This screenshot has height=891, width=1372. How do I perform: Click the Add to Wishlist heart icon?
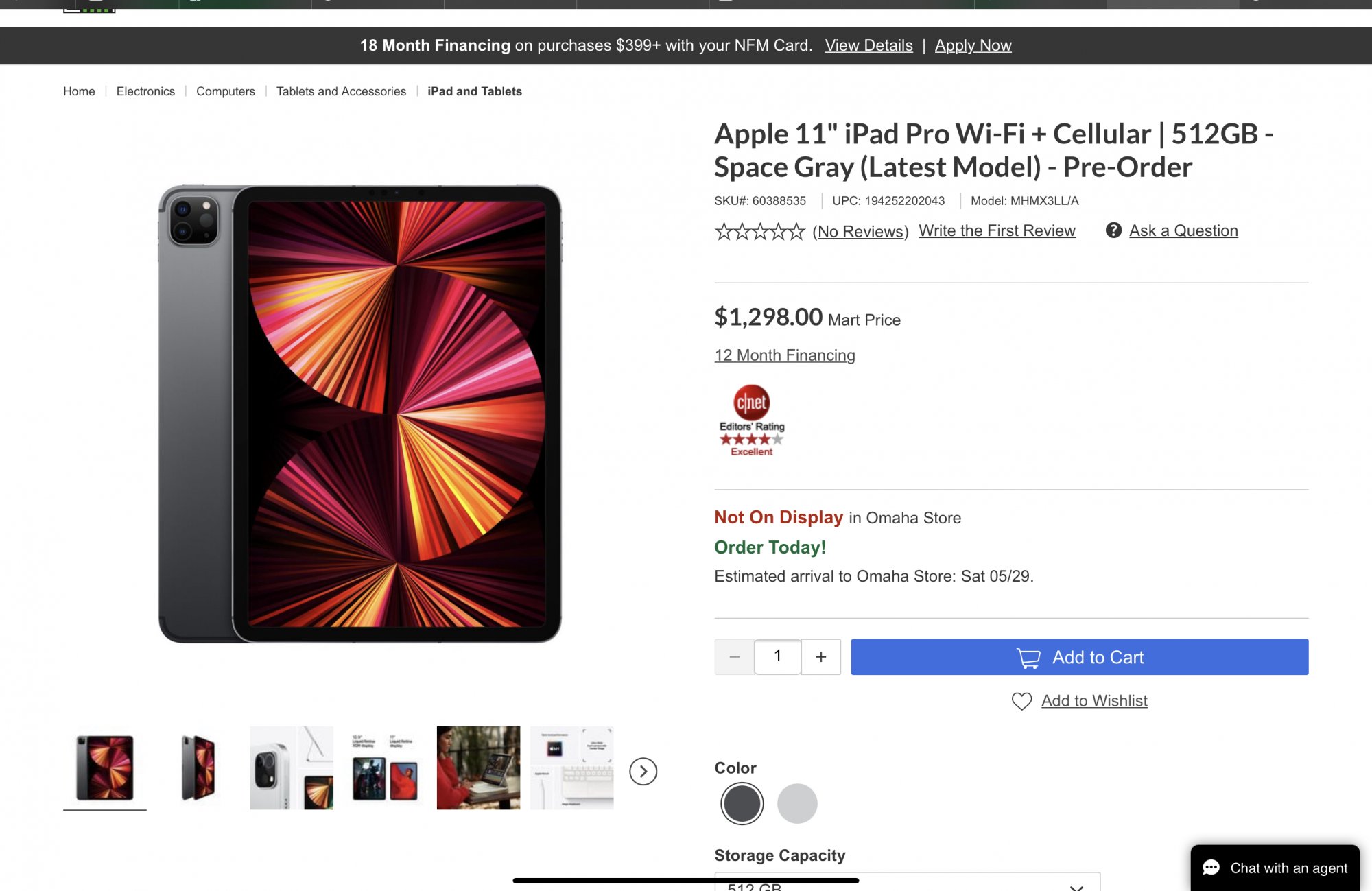tap(1021, 701)
